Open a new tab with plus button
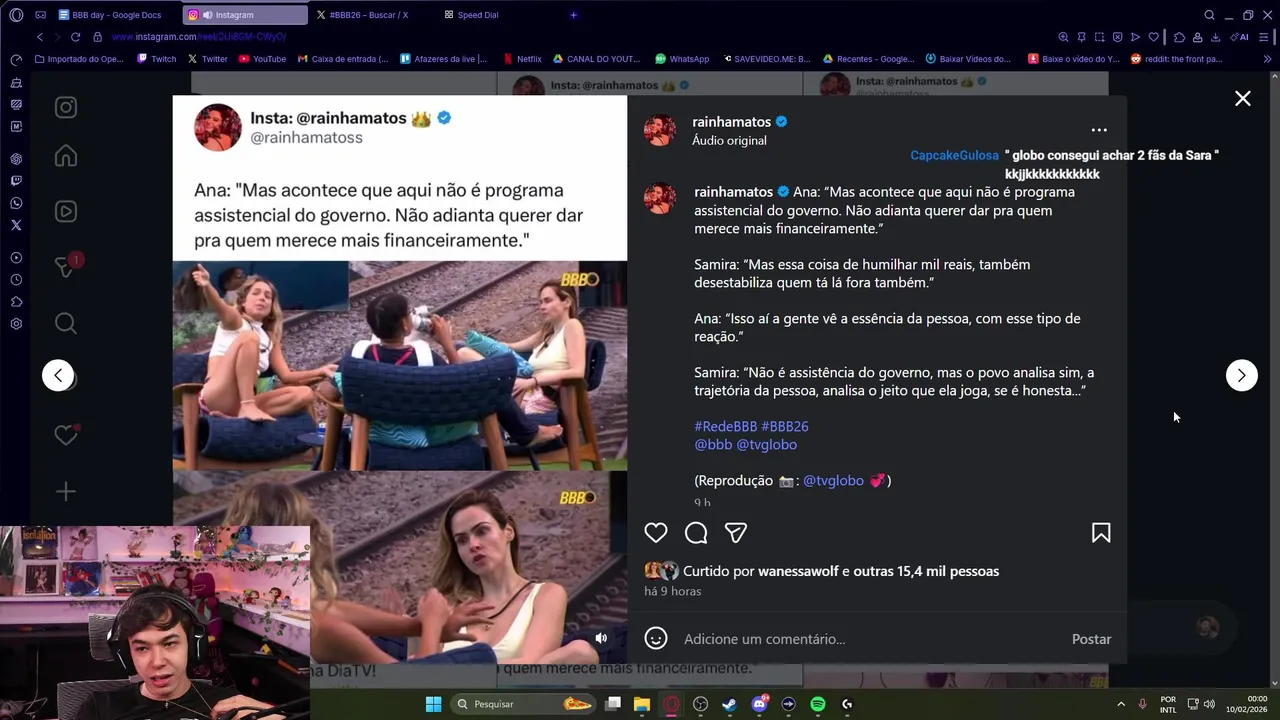1280x720 pixels. [573, 15]
